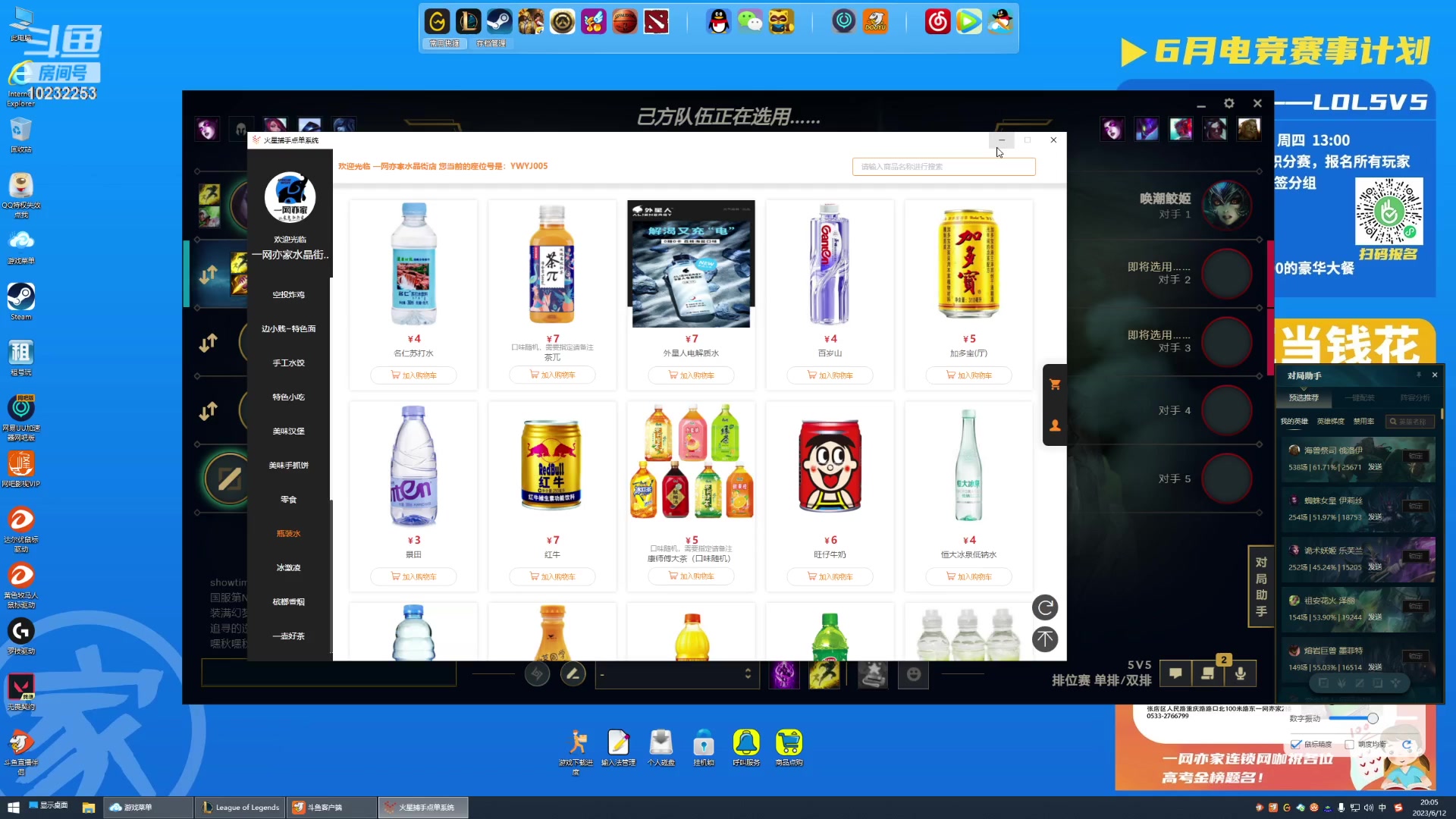This screenshot has height=819, width=1456.
Task: Click the circular refresh icon in order window
Action: [x=1045, y=607]
